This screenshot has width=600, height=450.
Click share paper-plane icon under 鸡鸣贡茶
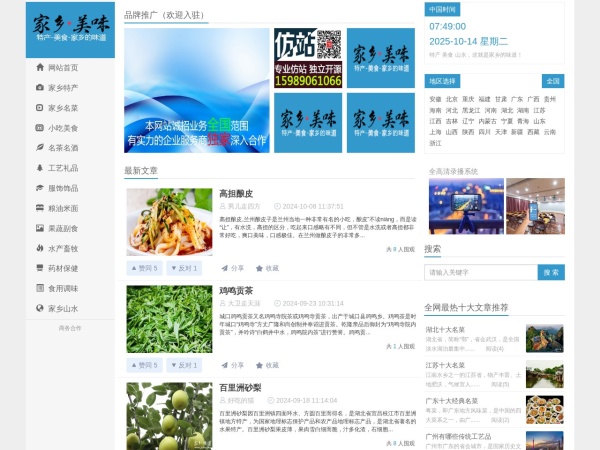[x=225, y=365]
